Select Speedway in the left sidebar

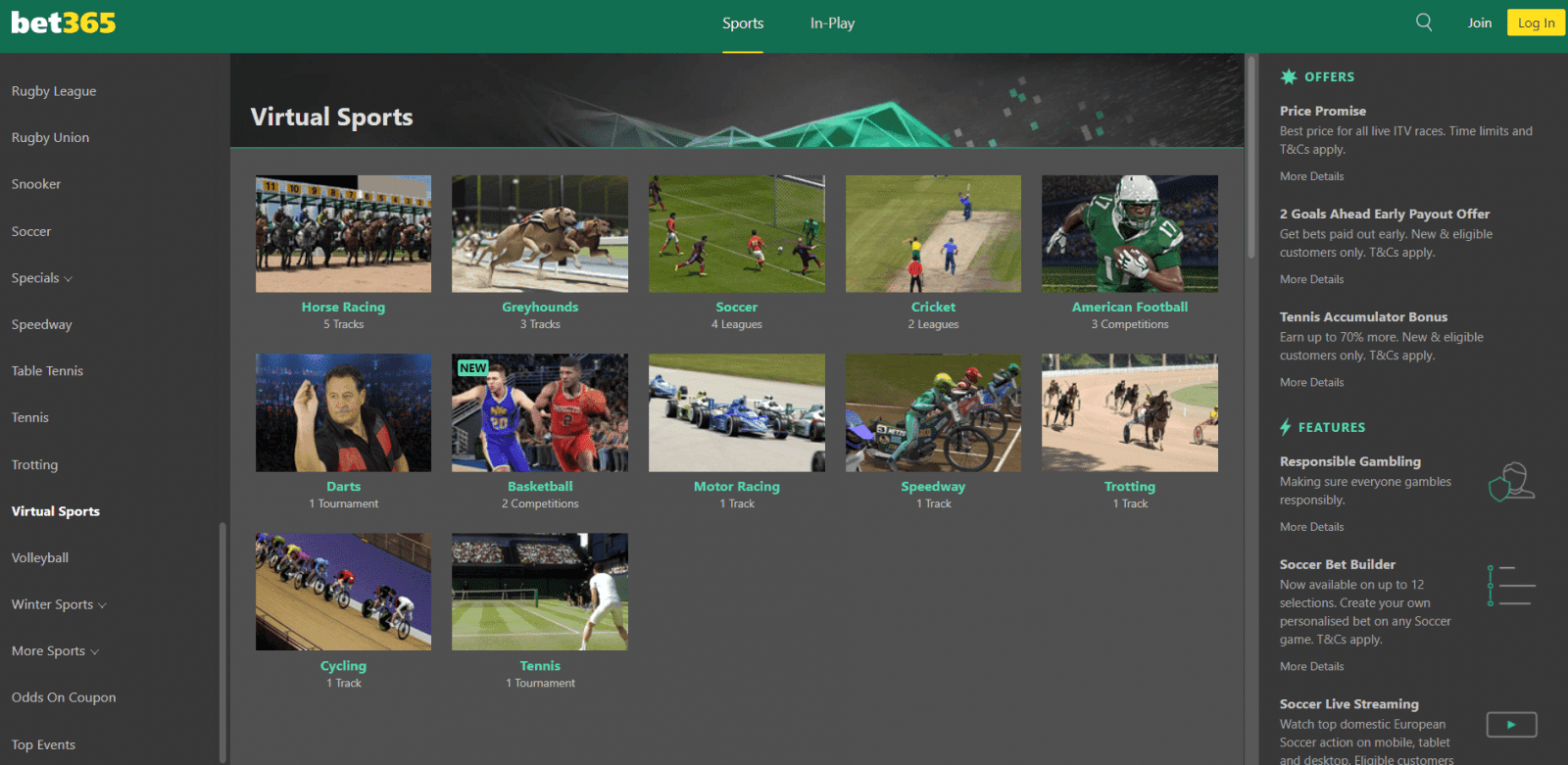coord(41,325)
